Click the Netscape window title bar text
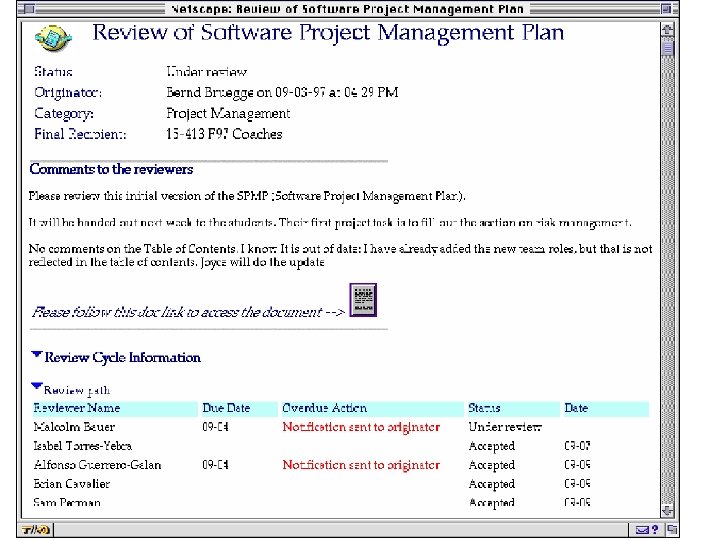 pos(347,9)
